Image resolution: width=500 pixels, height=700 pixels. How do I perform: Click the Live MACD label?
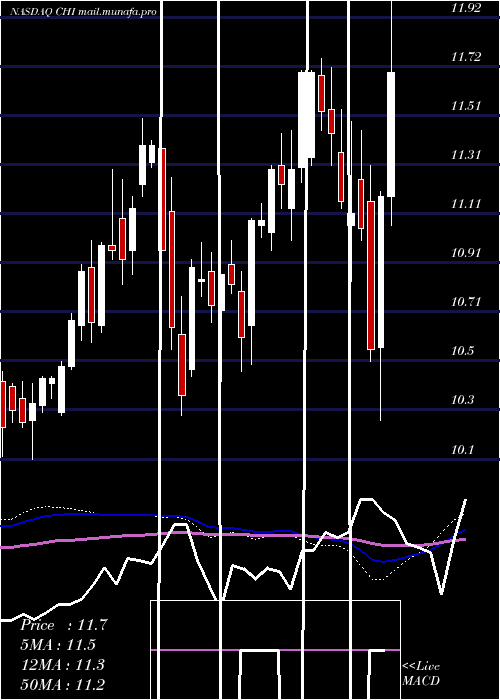tap(421, 673)
